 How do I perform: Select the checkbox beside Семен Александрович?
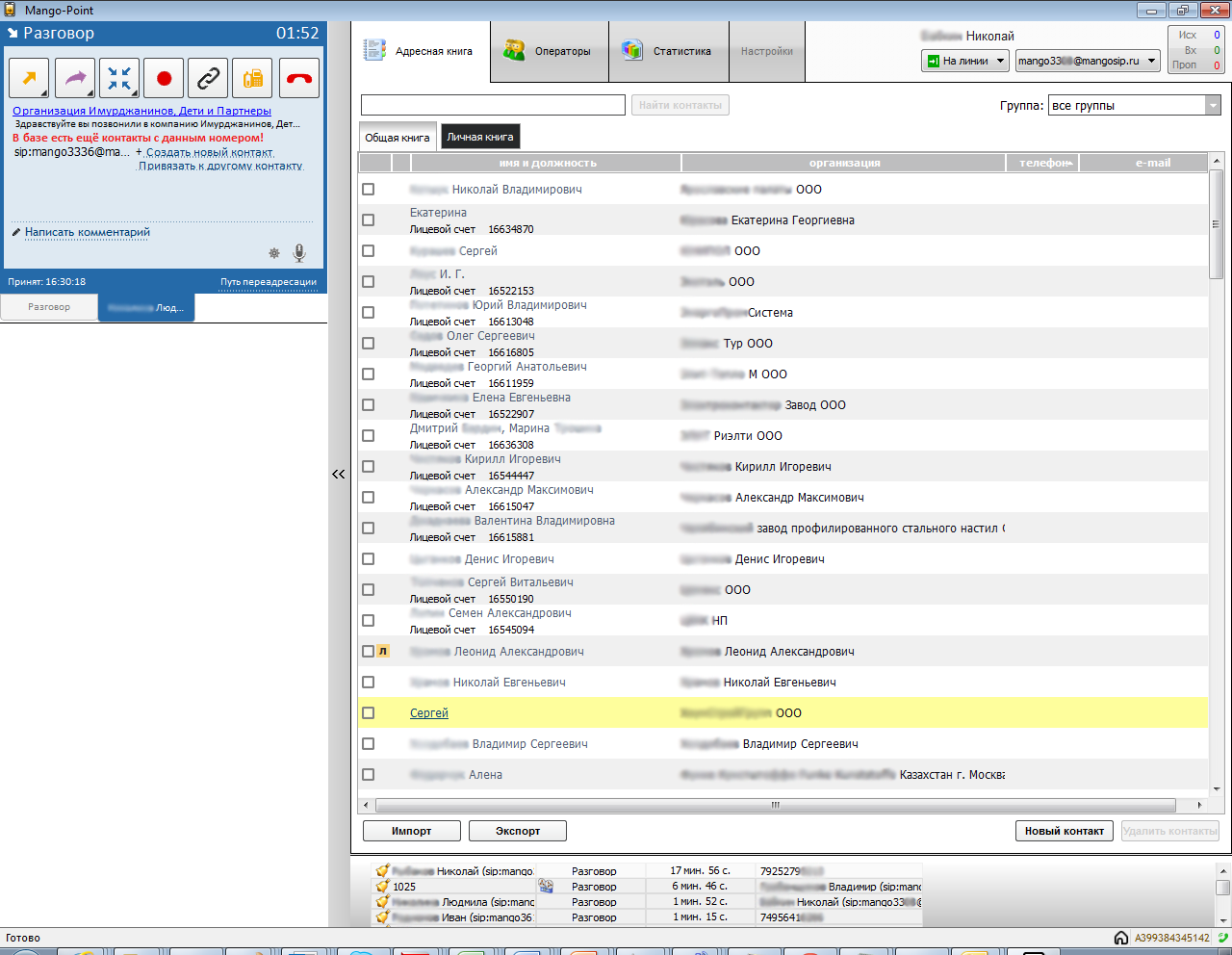coord(368,621)
